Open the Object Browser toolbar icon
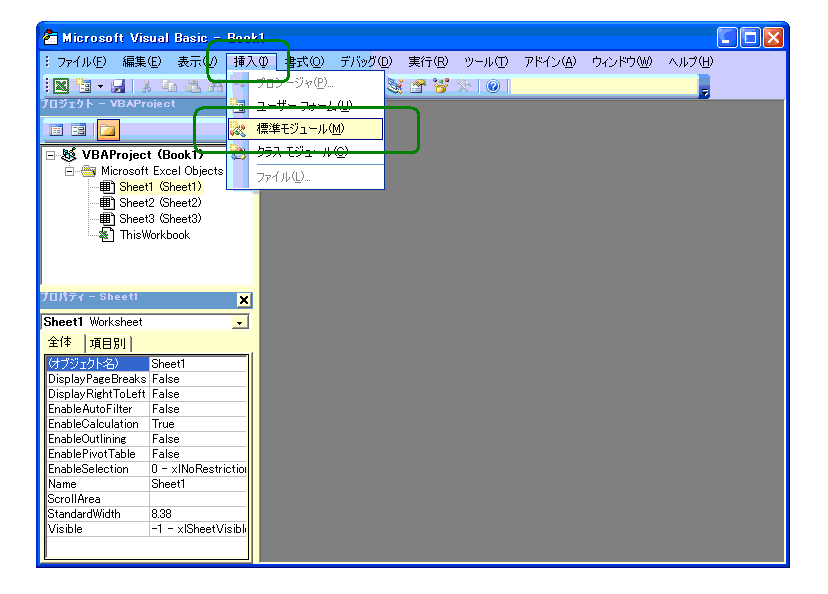828x594 pixels. (x=441, y=86)
